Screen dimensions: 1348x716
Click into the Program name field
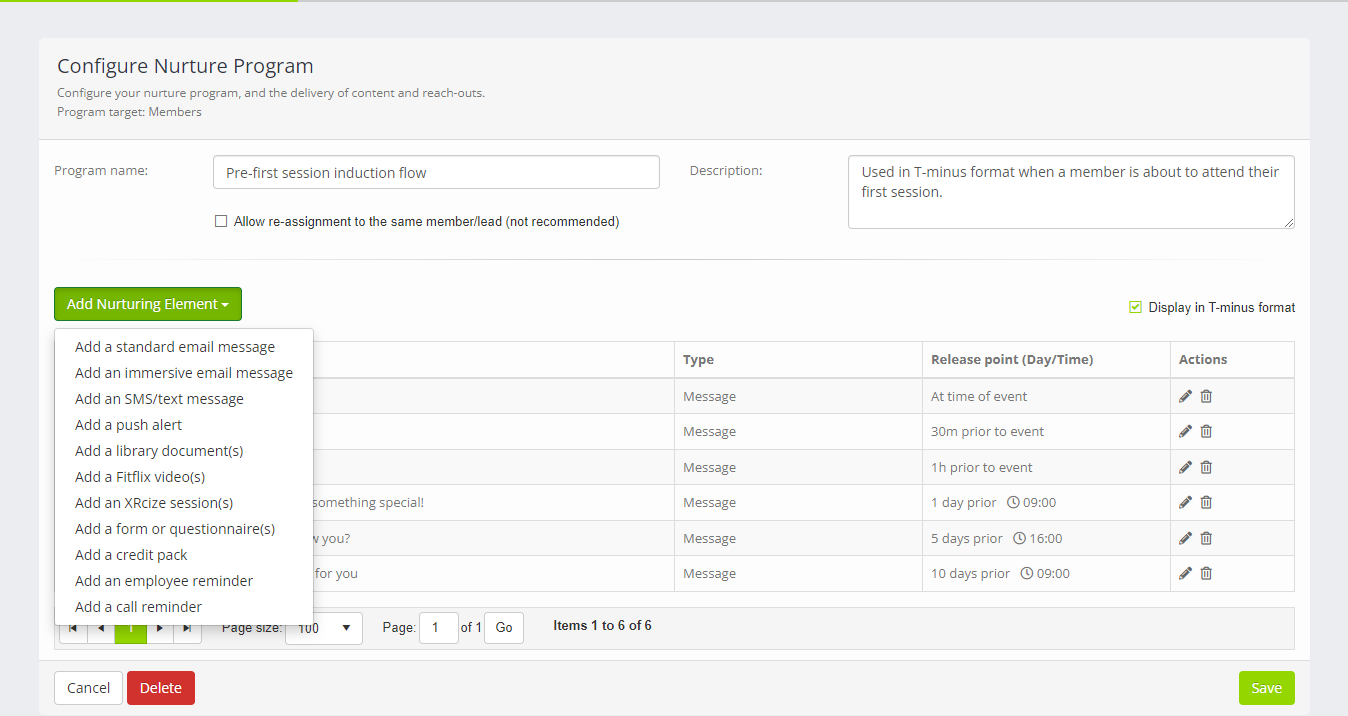(x=436, y=172)
